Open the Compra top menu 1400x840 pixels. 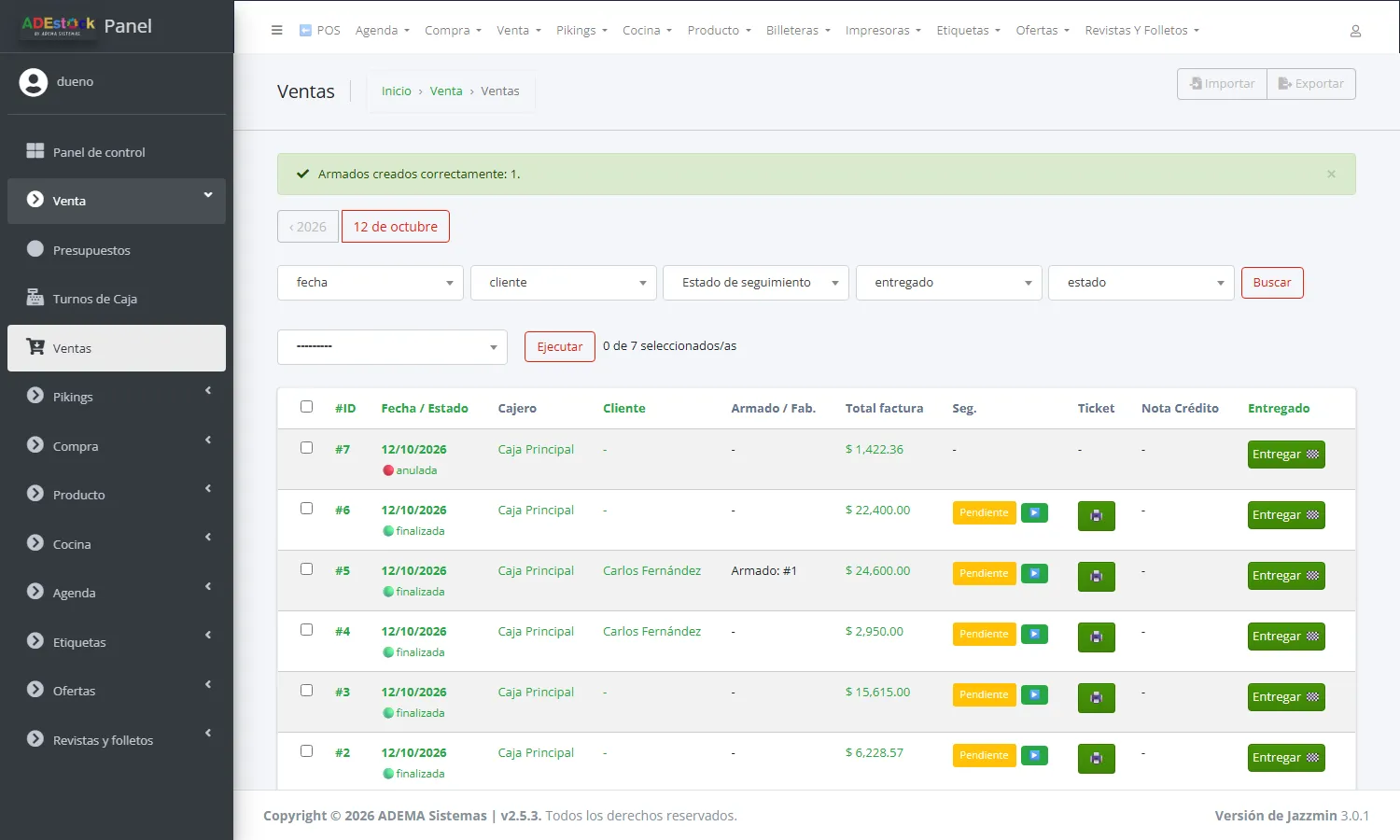(x=453, y=31)
